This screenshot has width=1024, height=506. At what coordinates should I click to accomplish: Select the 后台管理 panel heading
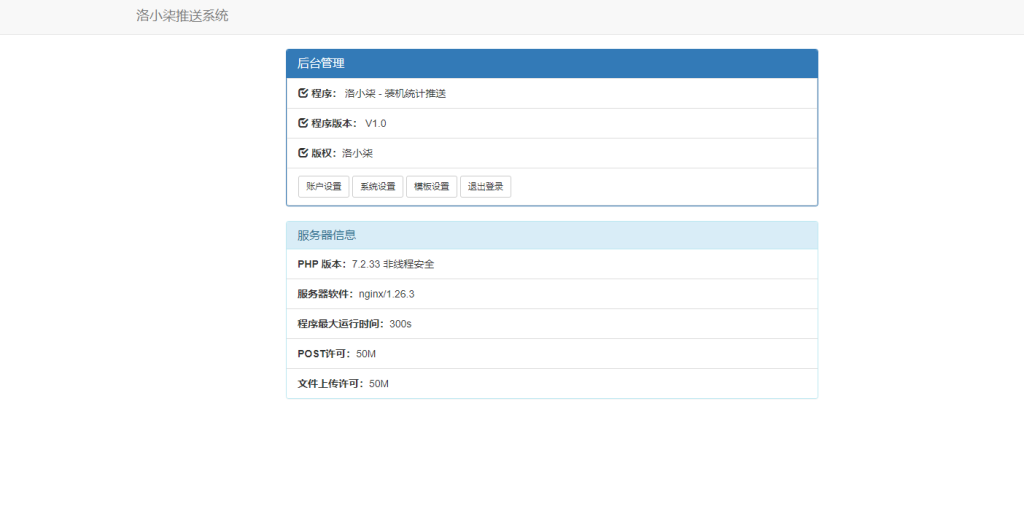(x=552, y=63)
